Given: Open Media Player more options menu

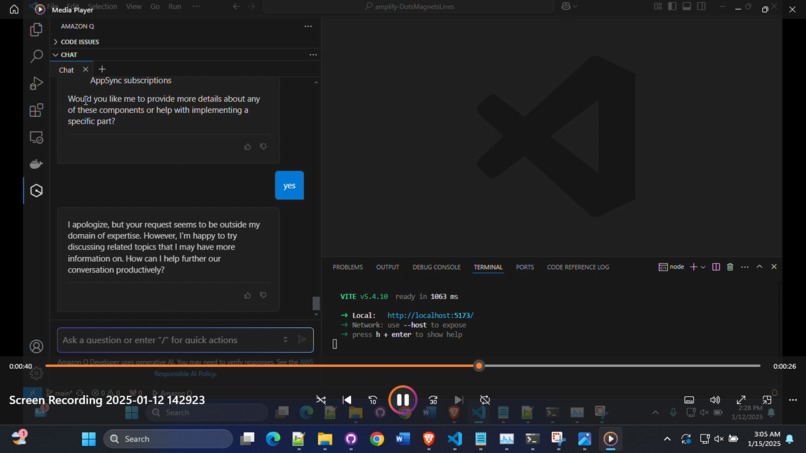Looking at the screenshot, I should tap(793, 400).
